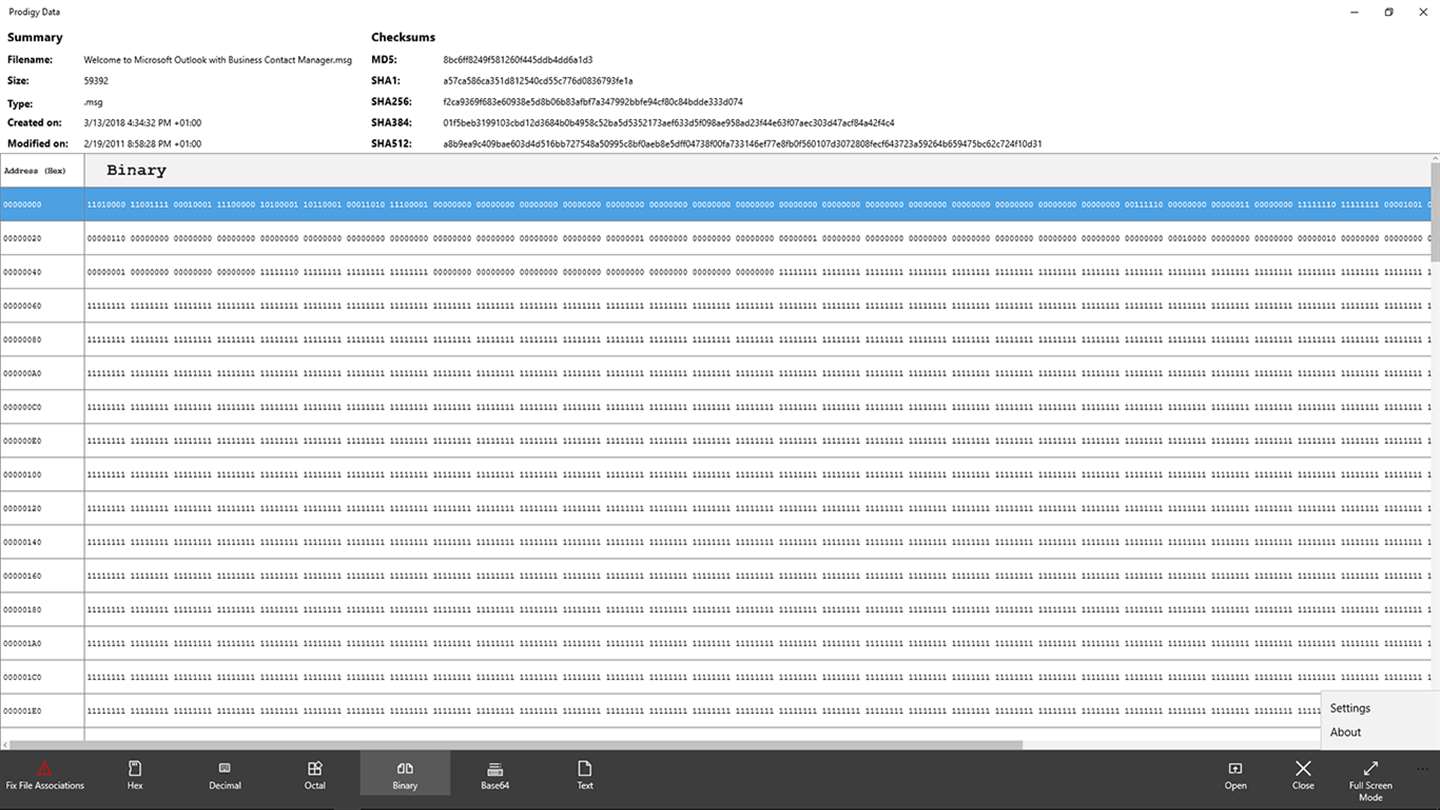Click the Fix File Associations warning icon
This screenshot has height=810, width=1440.
point(44,769)
